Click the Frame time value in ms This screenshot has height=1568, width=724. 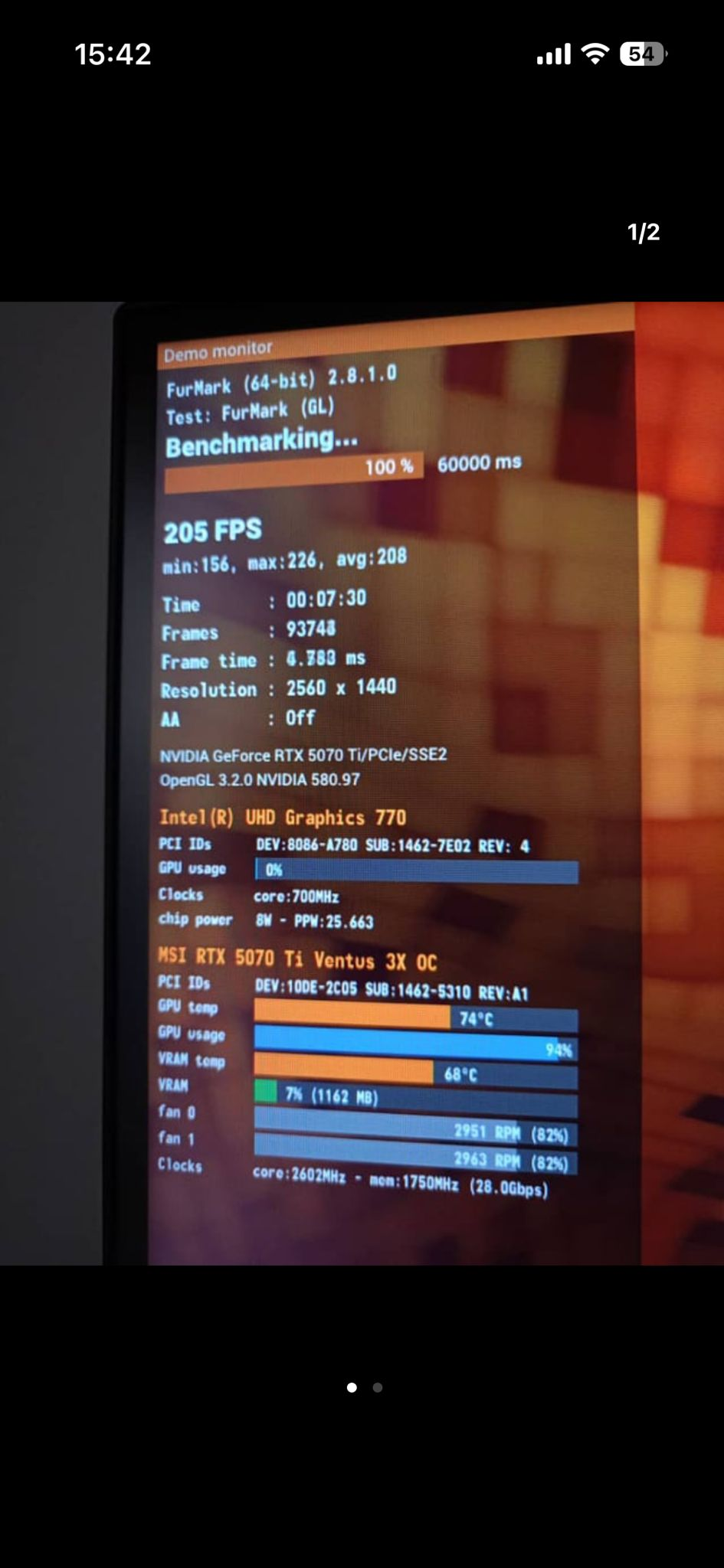pos(326,658)
